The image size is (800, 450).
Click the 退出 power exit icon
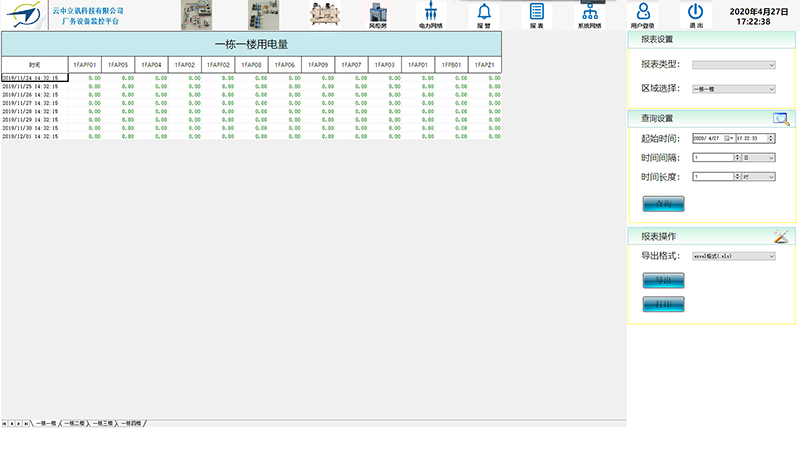(696, 14)
